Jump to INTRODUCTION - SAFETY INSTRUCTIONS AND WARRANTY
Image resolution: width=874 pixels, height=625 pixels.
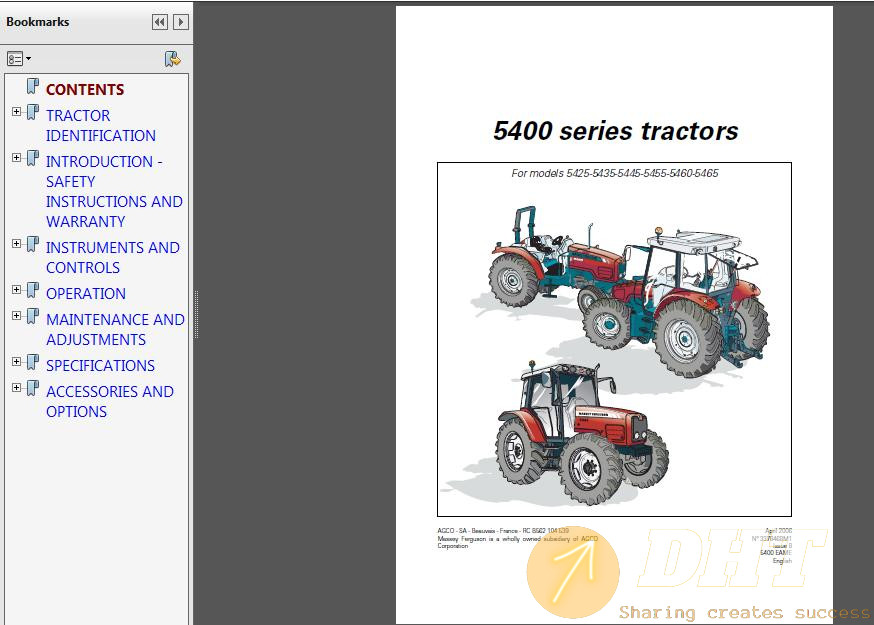pos(114,191)
